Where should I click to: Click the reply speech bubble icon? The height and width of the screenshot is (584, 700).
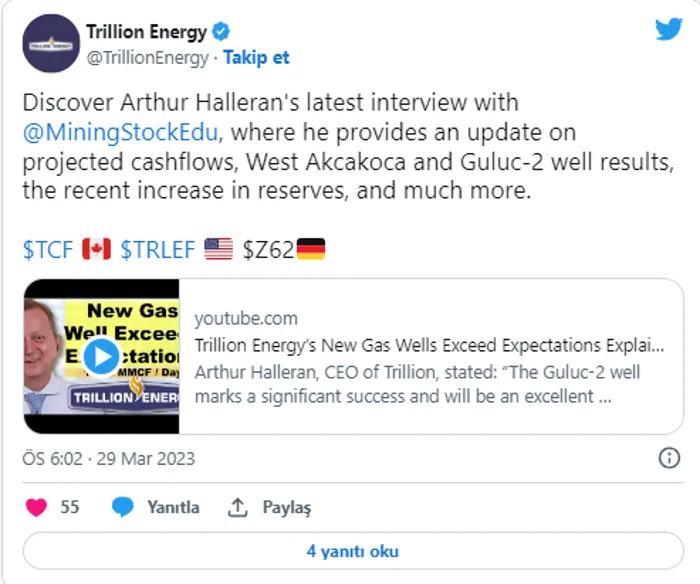[123, 507]
